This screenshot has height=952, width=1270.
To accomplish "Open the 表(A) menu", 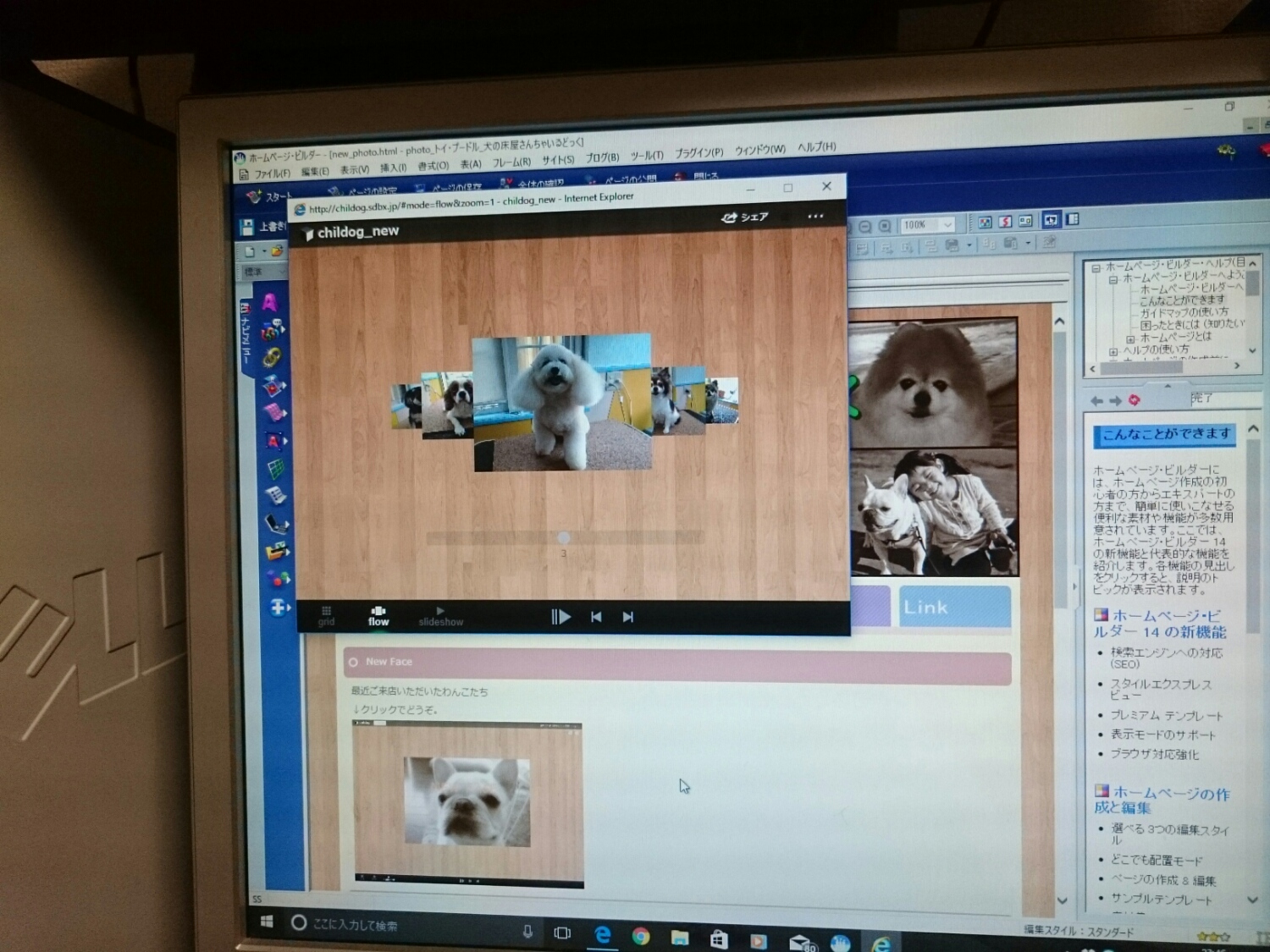I will click(471, 165).
